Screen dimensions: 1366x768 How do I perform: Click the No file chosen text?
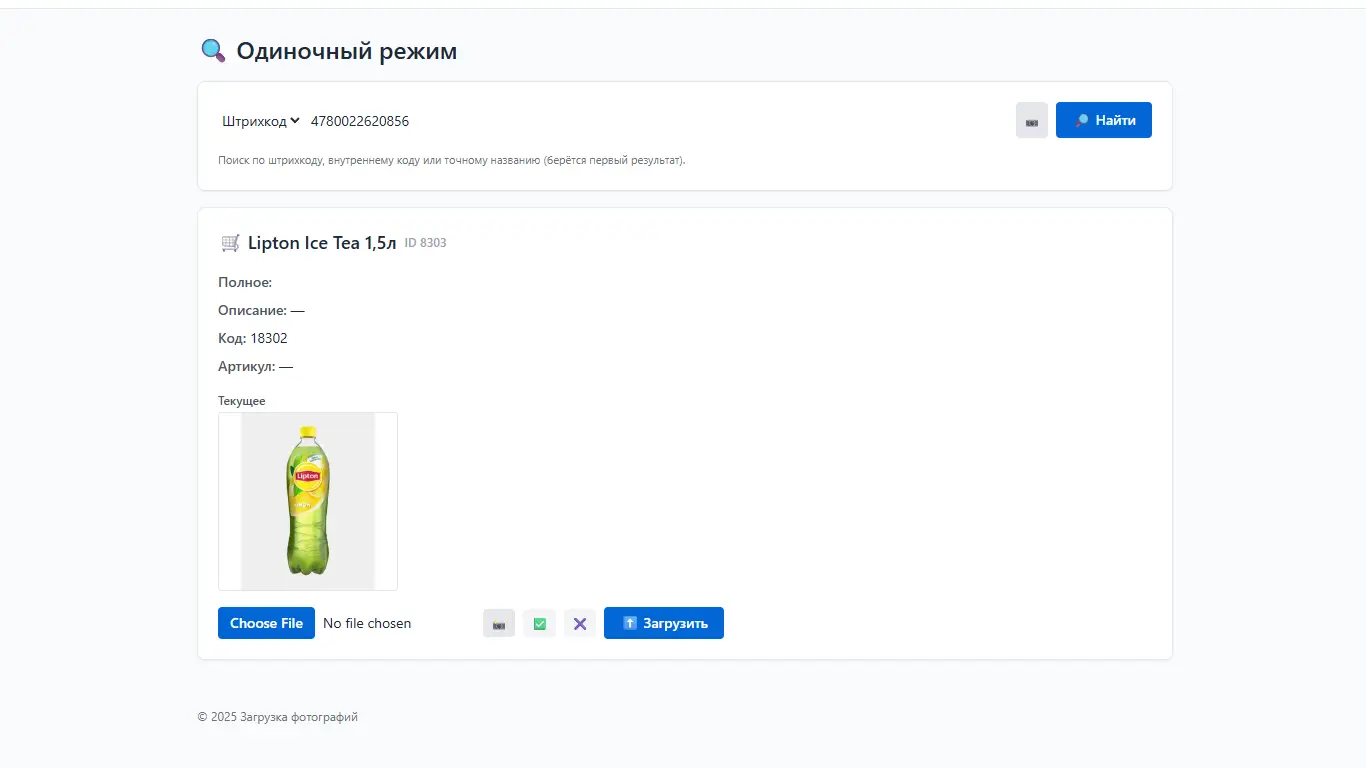click(x=367, y=623)
